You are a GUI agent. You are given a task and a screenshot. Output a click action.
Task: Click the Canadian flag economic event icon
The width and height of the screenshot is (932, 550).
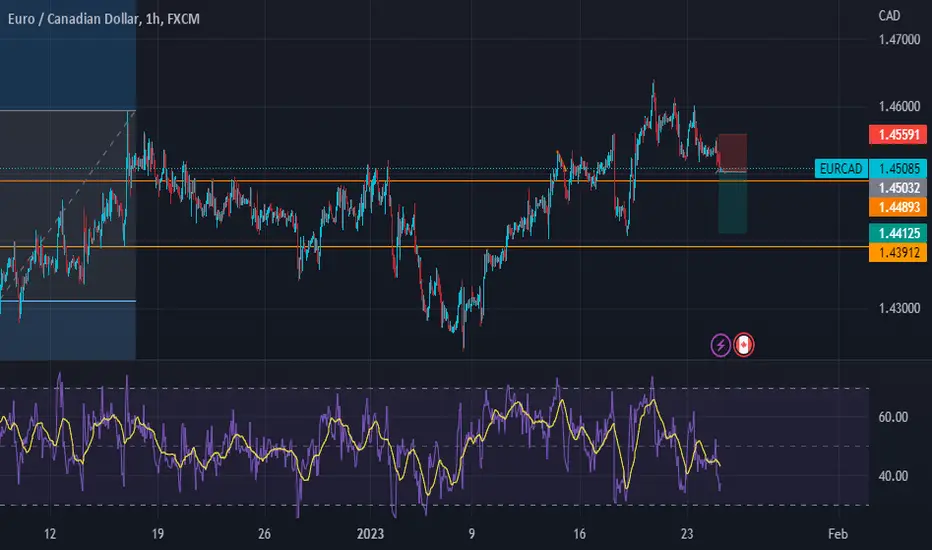(x=744, y=345)
